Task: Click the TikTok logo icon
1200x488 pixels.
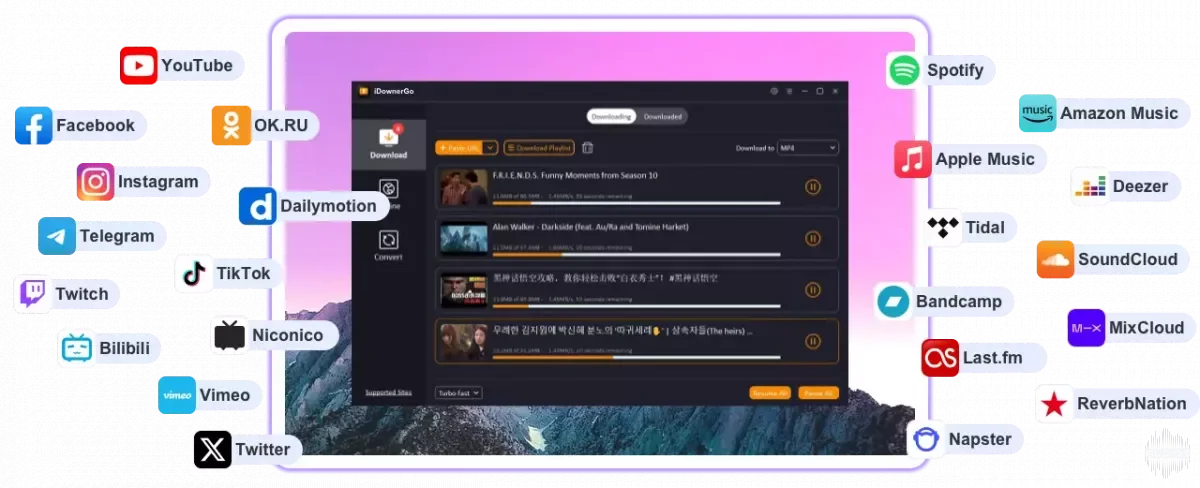Action: pos(194,273)
